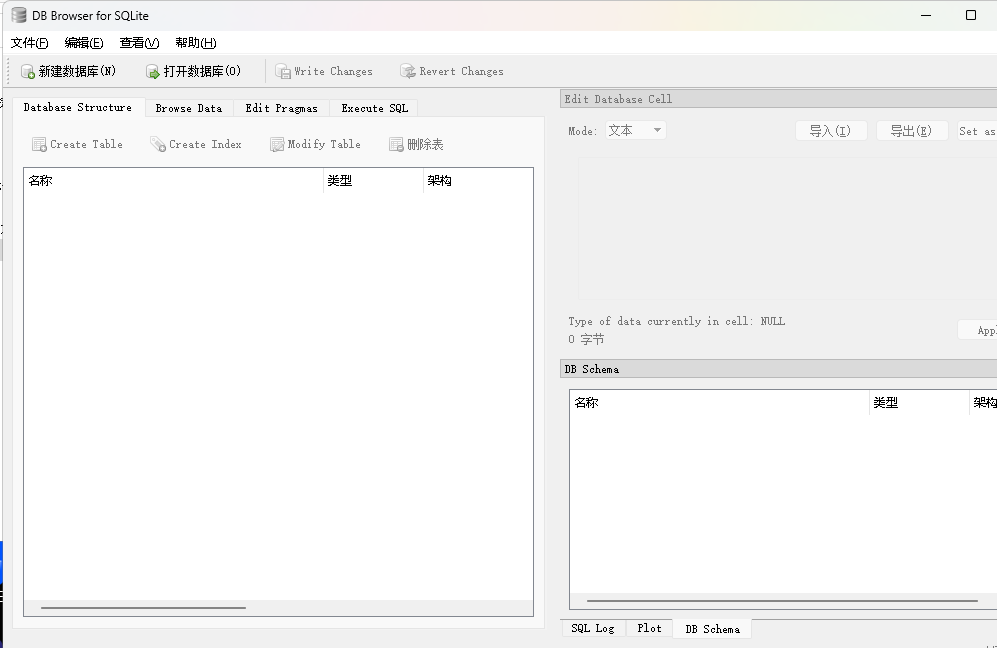Click the Modify Table icon
Screen dimensions: 997x648
tap(275, 144)
